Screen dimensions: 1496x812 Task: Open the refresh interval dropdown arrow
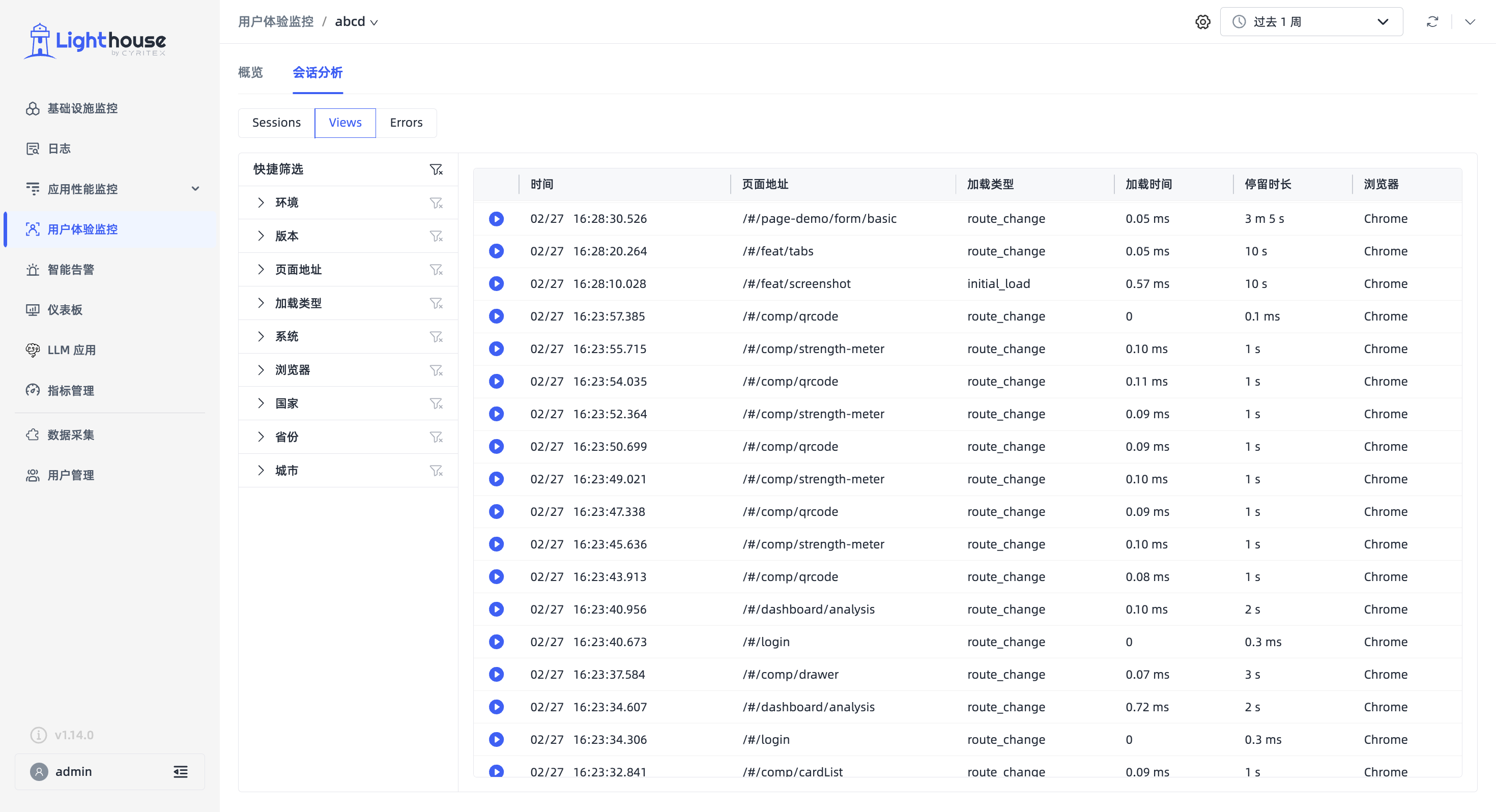tap(1470, 22)
